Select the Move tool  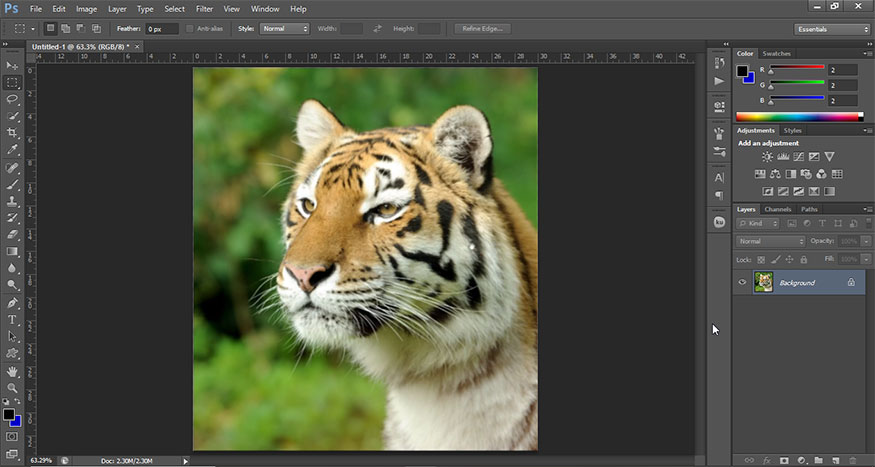point(12,66)
